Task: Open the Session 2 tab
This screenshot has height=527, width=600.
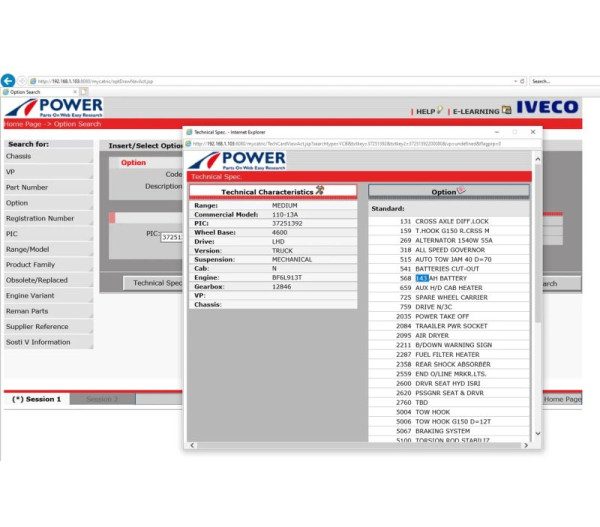Action: pyautogui.click(x=101, y=399)
